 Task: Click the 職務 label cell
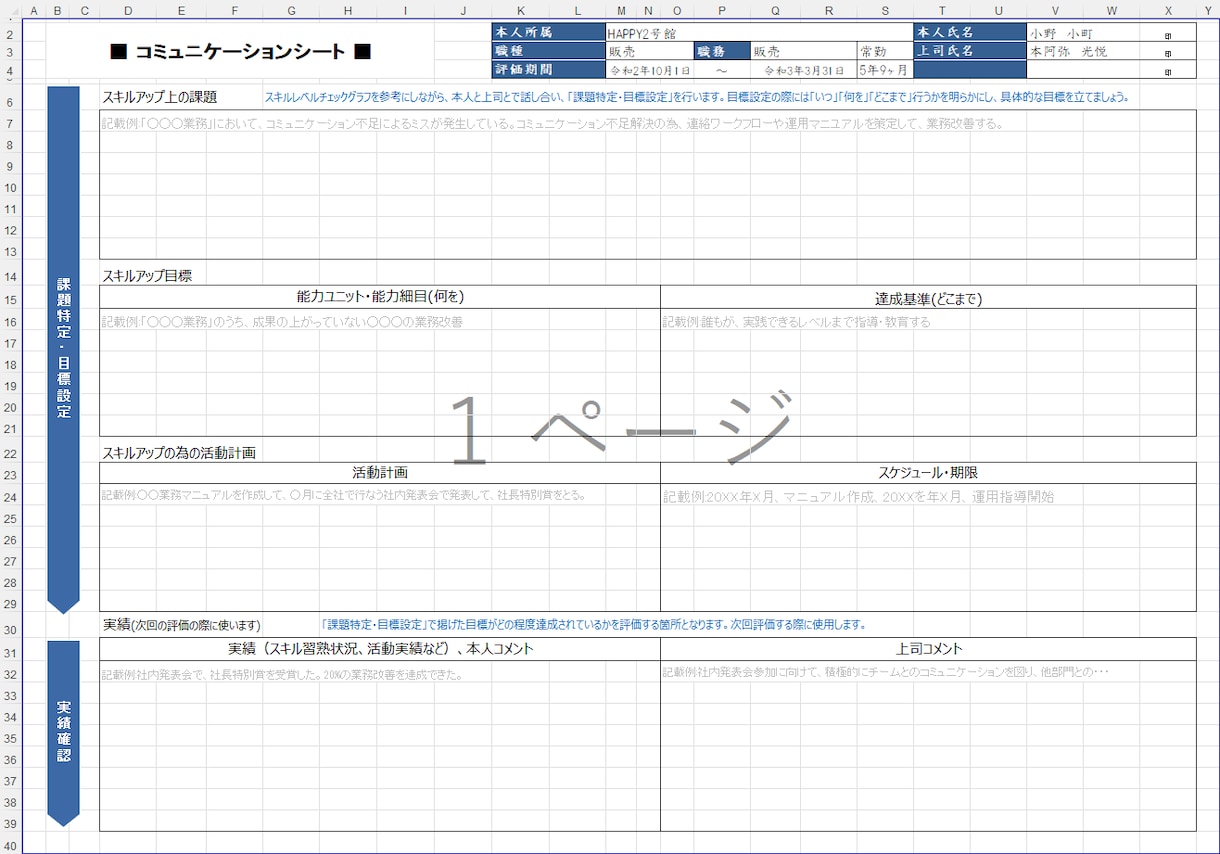coord(723,51)
